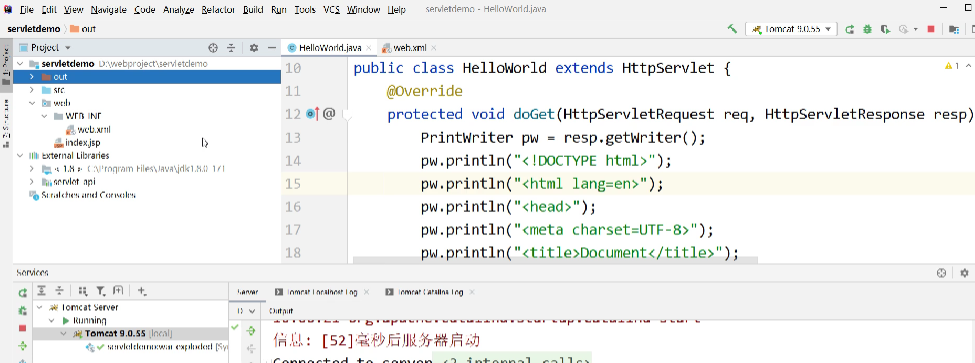Screen dimensions: 975x363
Task: Open the Help menu
Action: [x=397, y=9]
